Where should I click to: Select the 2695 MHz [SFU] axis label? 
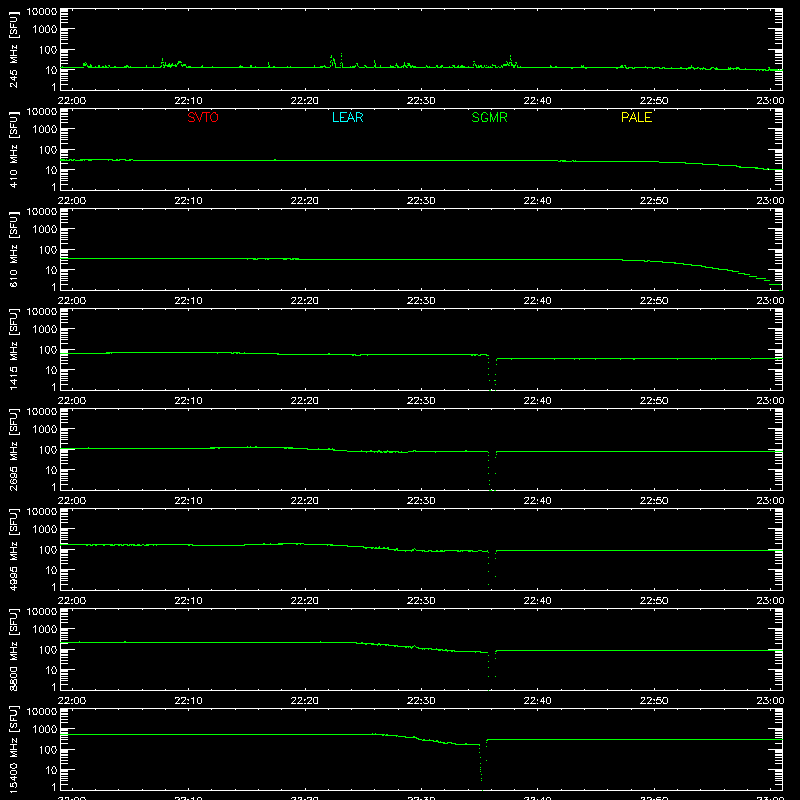[x=14, y=450]
